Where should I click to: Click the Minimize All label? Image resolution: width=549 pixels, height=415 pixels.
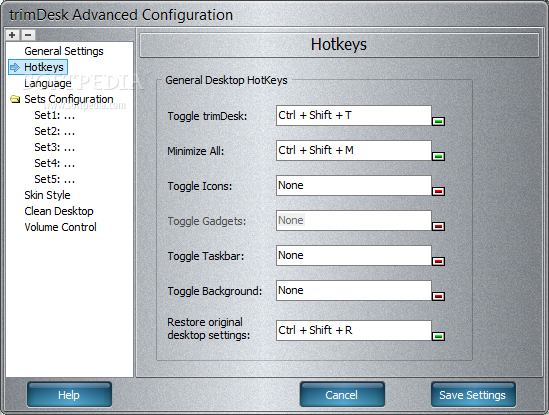tap(195, 151)
